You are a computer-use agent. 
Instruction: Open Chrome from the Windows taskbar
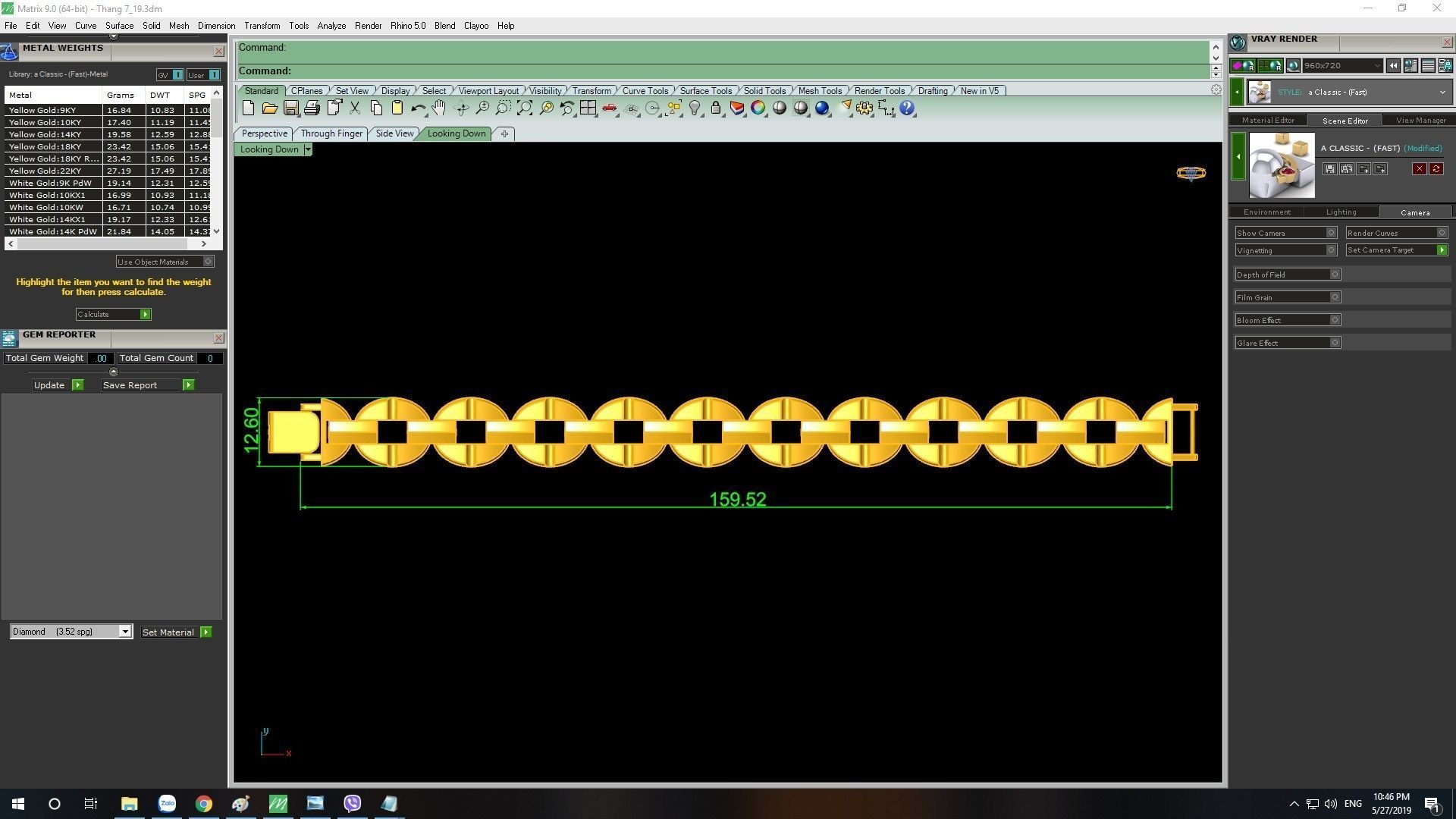pos(203,804)
